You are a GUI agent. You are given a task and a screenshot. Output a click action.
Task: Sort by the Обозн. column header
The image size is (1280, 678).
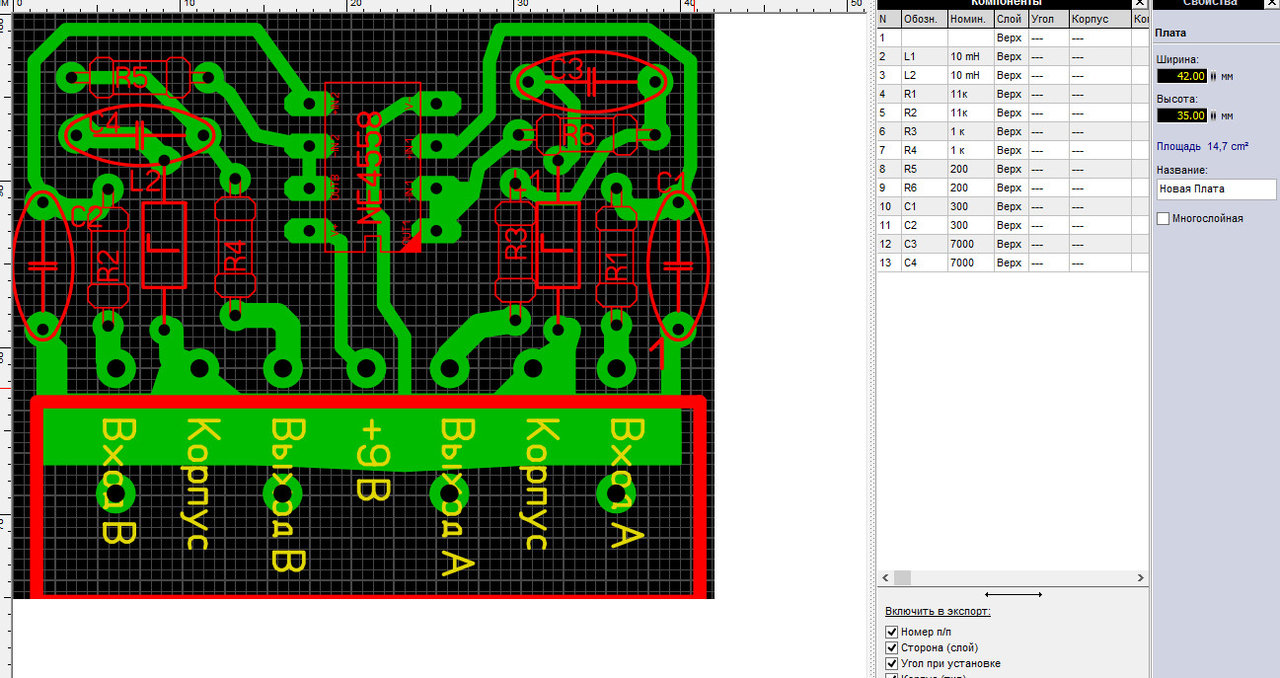(x=922, y=19)
